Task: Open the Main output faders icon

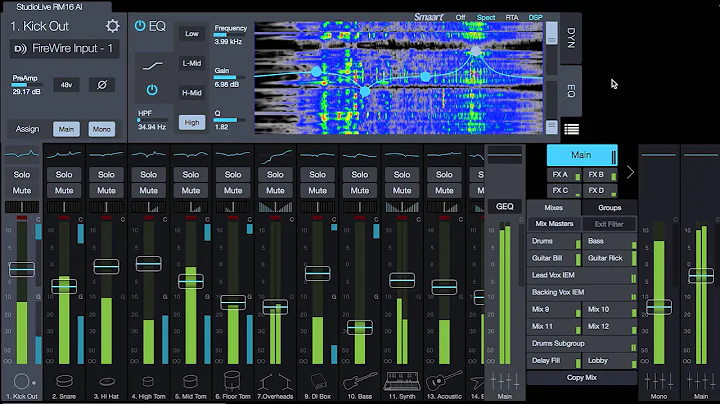Action: pos(505,381)
